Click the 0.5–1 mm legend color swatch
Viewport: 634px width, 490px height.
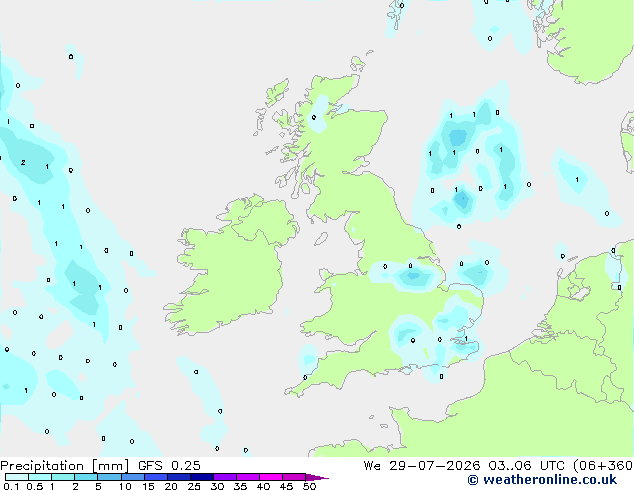tap(40, 477)
